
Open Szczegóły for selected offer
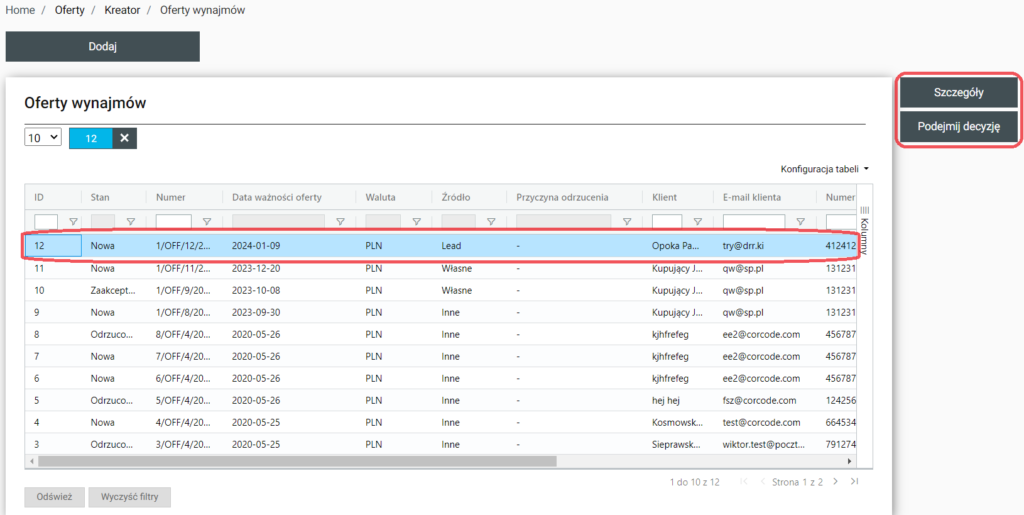click(x=959, y=92)
